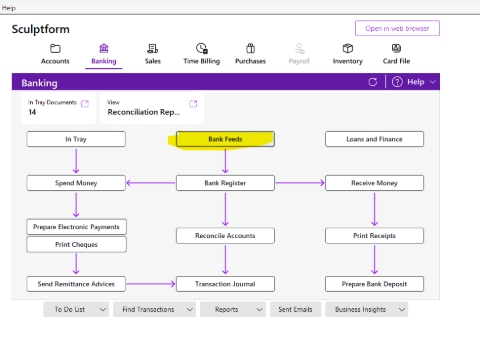This screenshot has width=480, height=360.
Task: Switch to the Inventory tab label
Action: click(x=348, y=61)
